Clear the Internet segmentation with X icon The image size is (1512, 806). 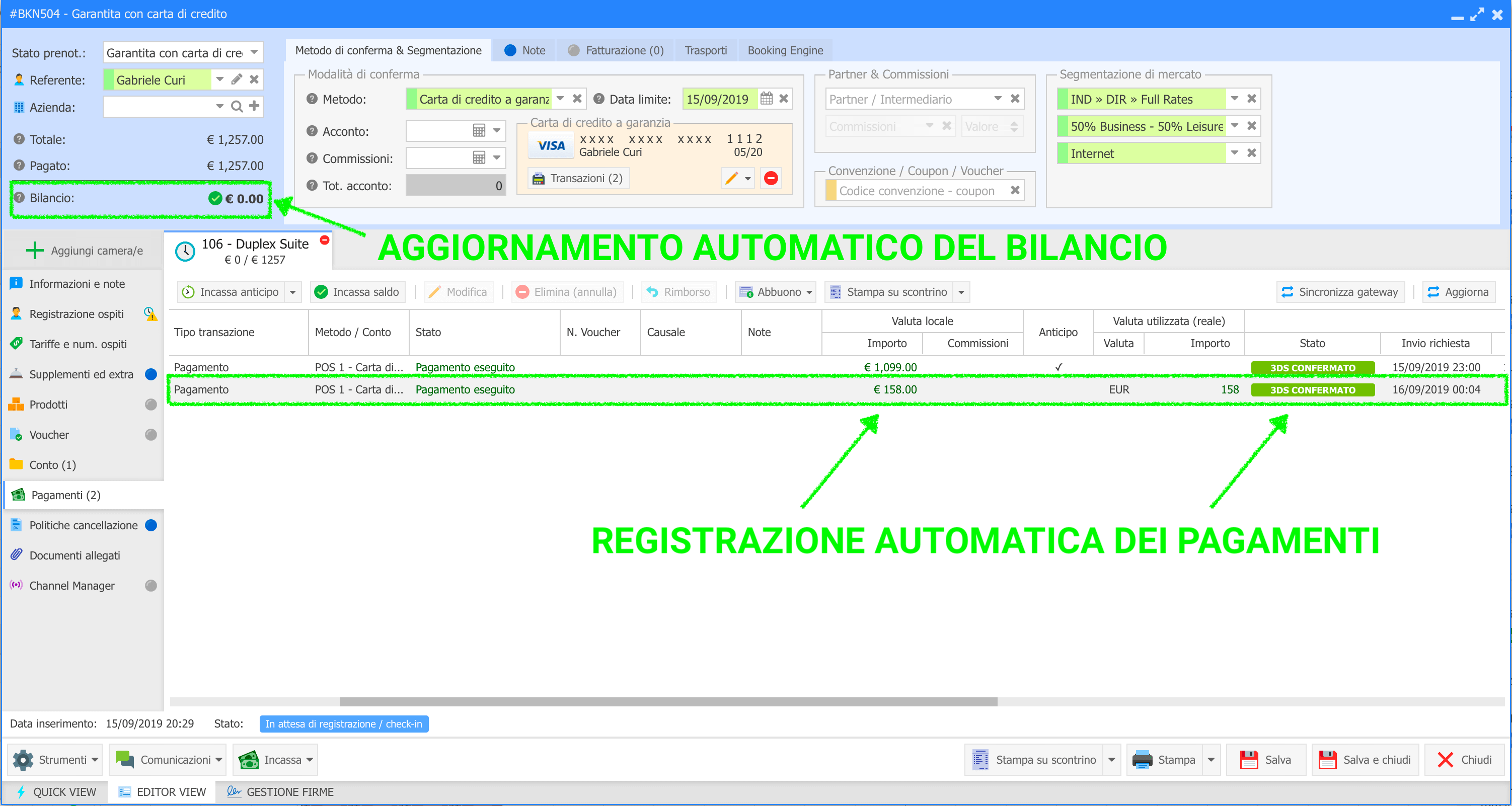click(1251, 153)
